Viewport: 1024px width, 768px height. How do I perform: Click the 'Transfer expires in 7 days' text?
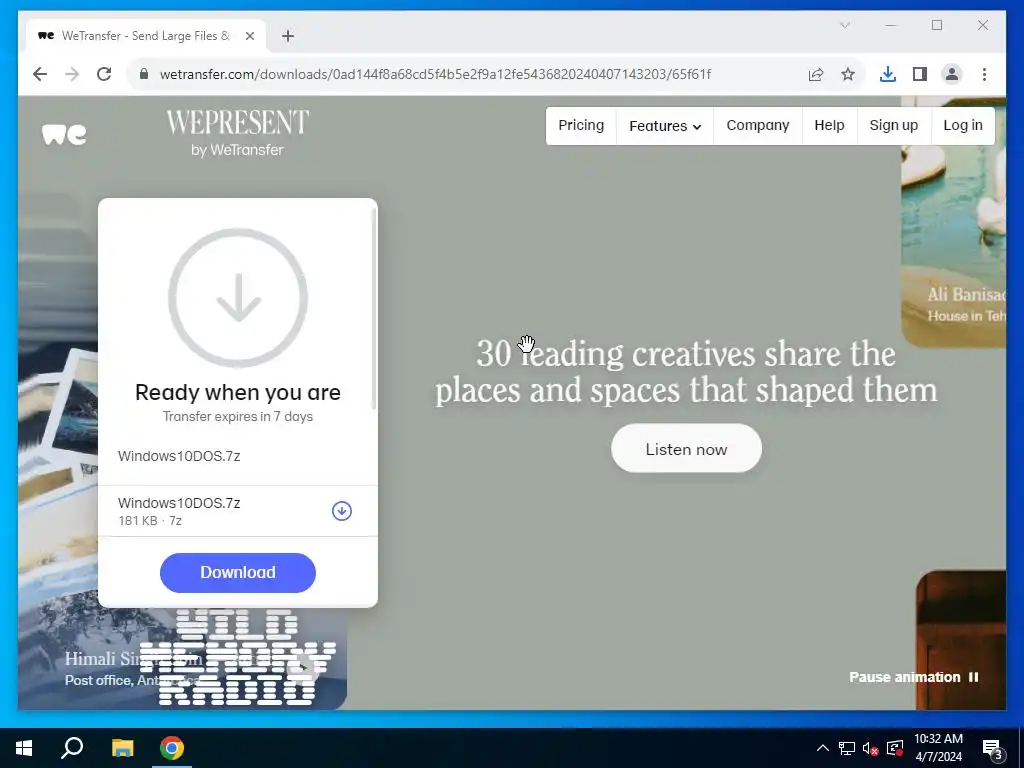tap(238, 417)
